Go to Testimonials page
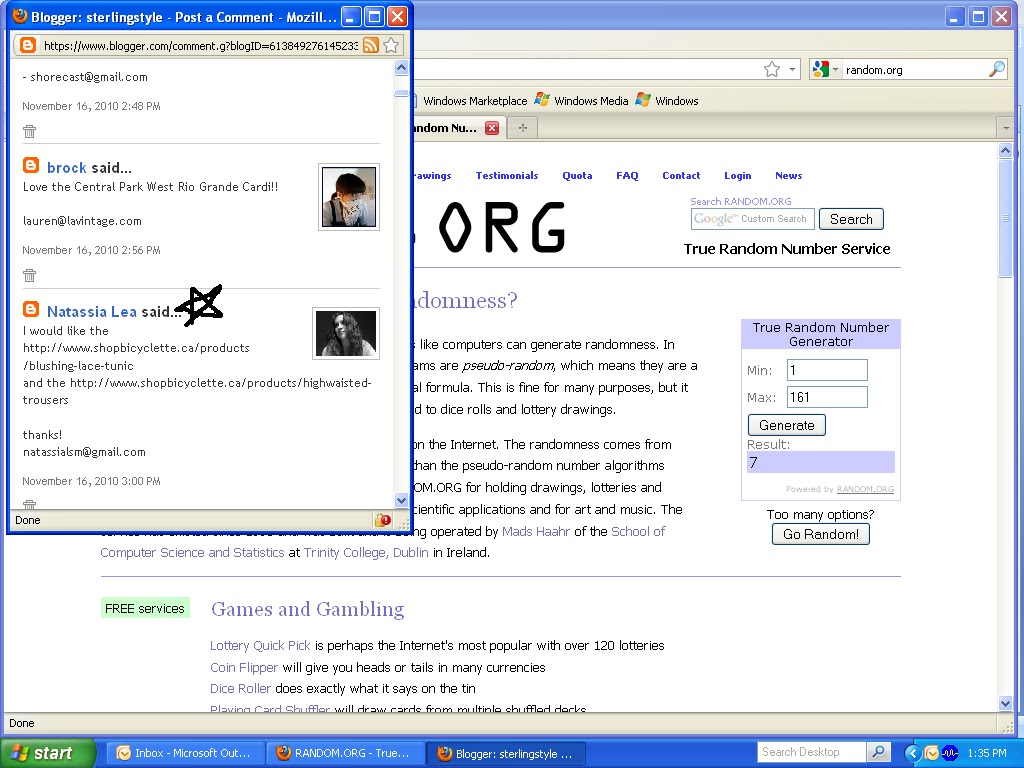Image resolution: width=1024 pixels, height=768 pixels. tap(507, 176)
